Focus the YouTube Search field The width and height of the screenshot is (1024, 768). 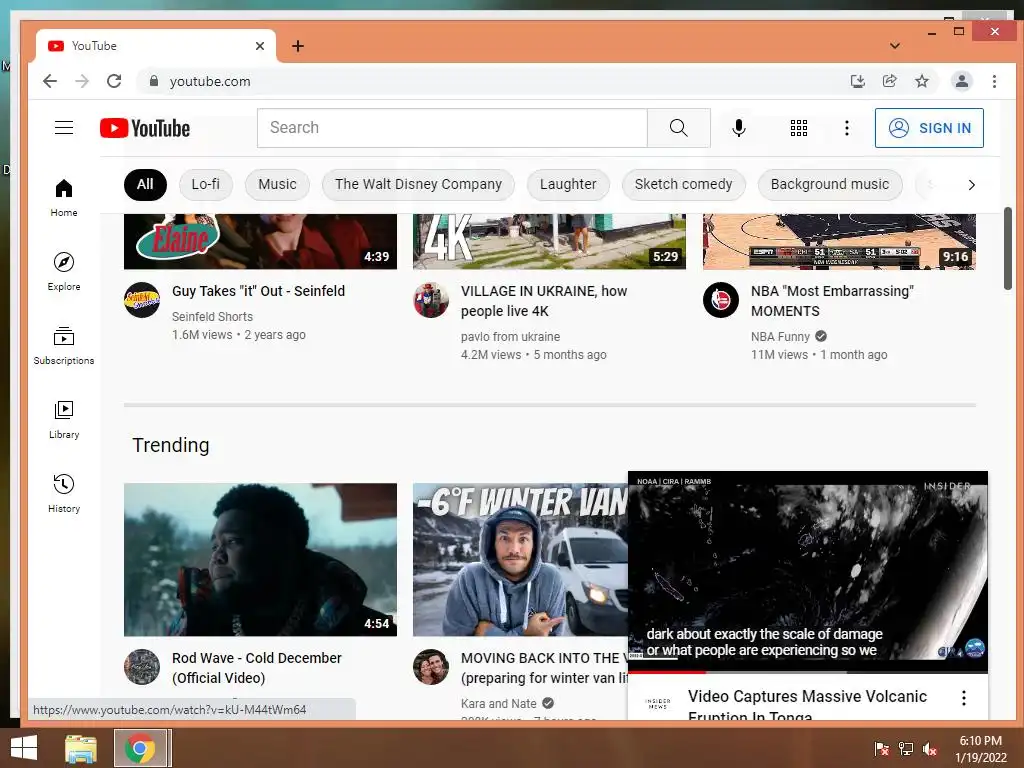tap(452, 127)
